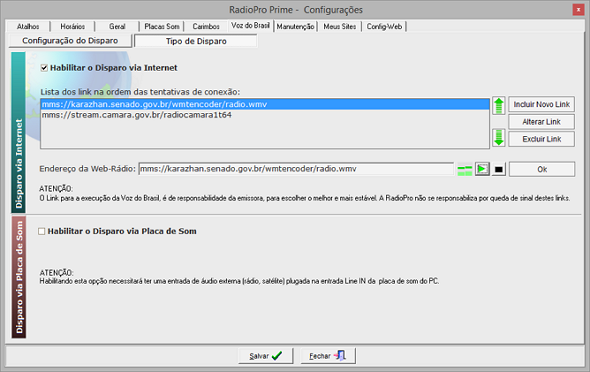Move selected link down with green arrow
Viewport: 590px width, 372px height.
(499, 138)
